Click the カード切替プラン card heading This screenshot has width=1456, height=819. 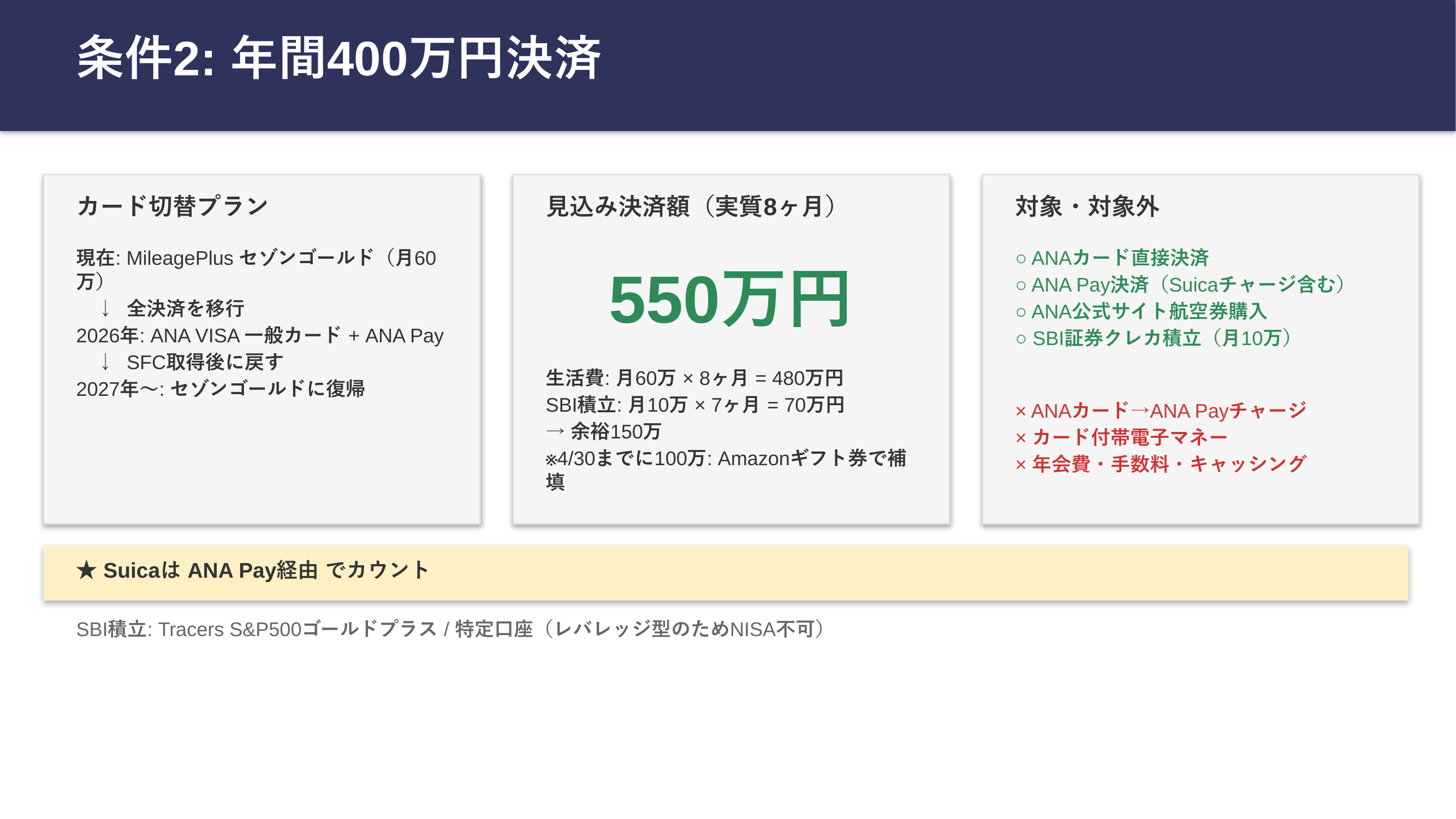pyautogui.click(x=173, y=206)
